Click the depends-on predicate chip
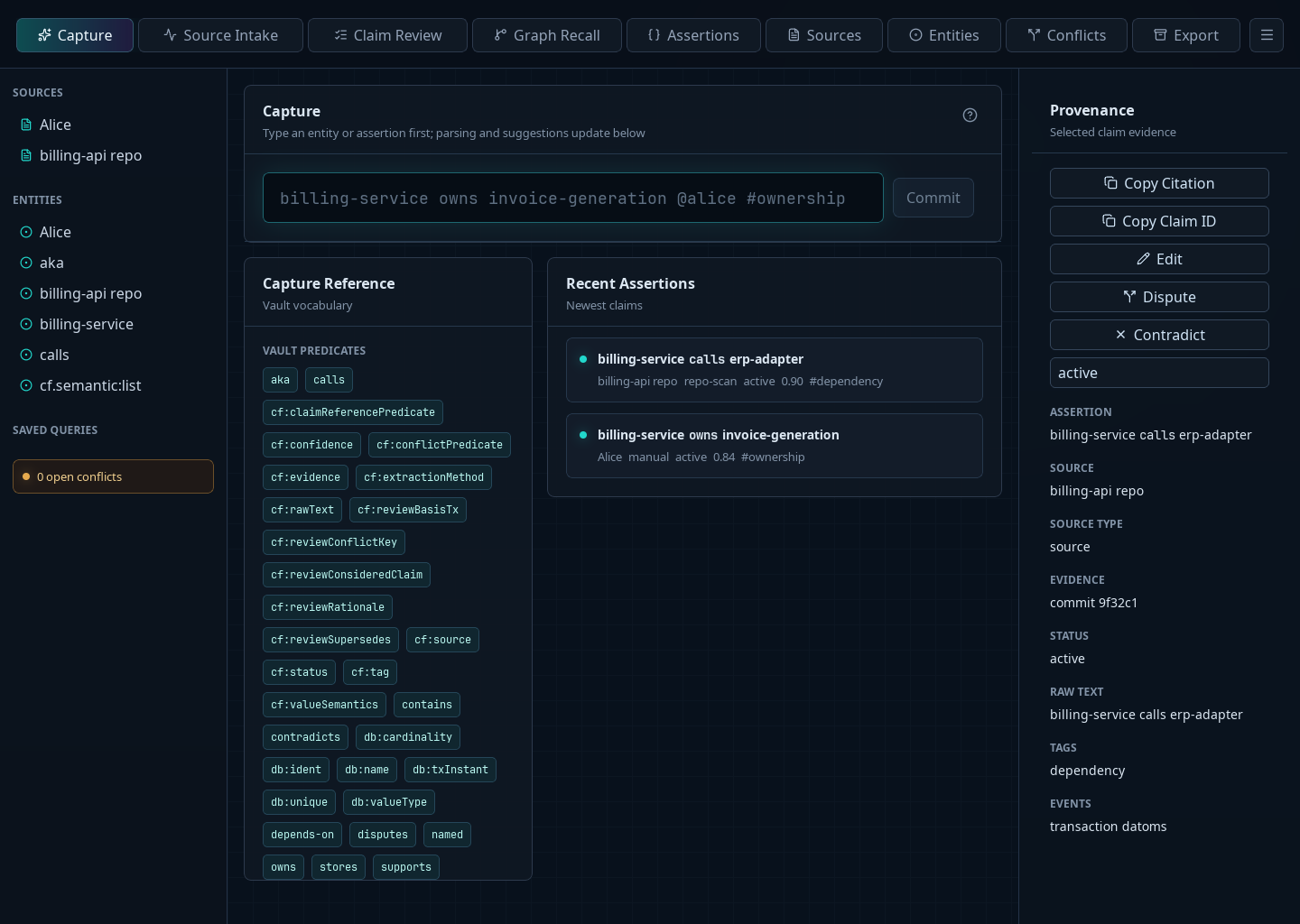This screenshot has height=924, width=1300. click(302, 835)
